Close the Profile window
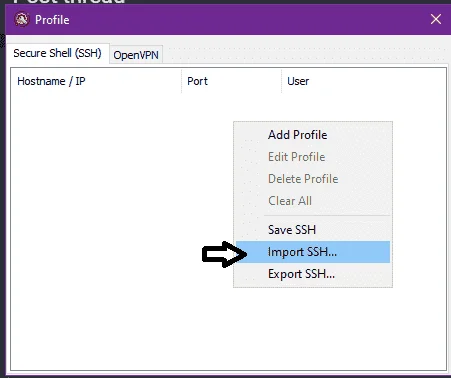This screenshot has height=378, width=451. tap(436, 19)
